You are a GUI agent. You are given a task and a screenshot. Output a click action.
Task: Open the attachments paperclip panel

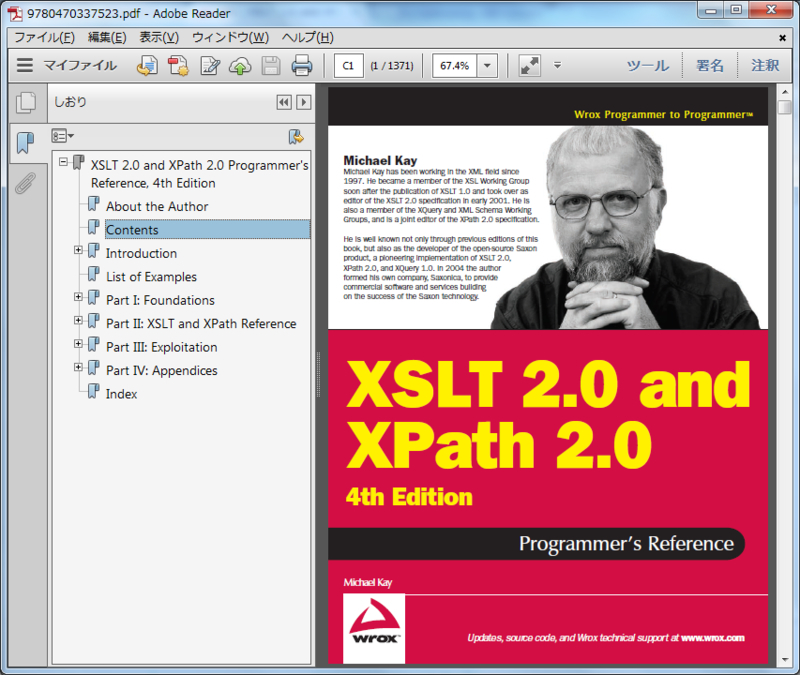[24, 183]
